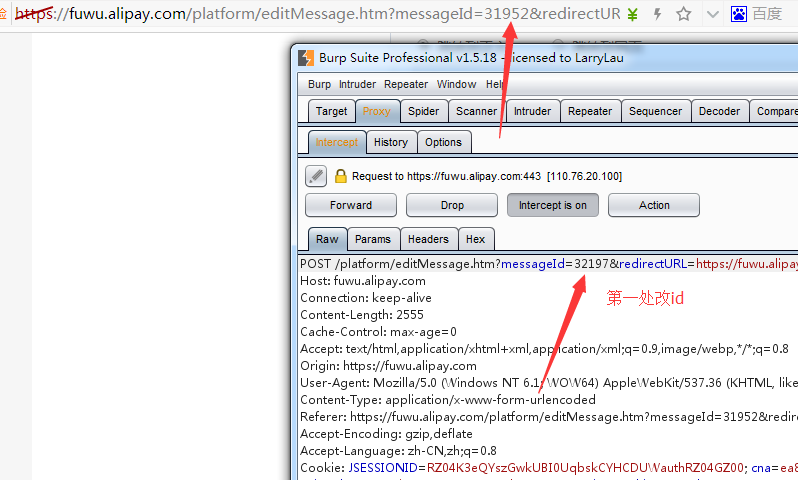The image size is (798, 480).
Task: Open the Decoder tab
Action: (719, 111)
